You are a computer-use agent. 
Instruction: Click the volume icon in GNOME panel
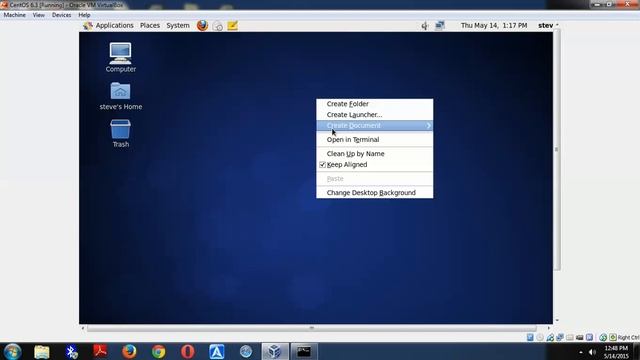[x=424, y=26]
